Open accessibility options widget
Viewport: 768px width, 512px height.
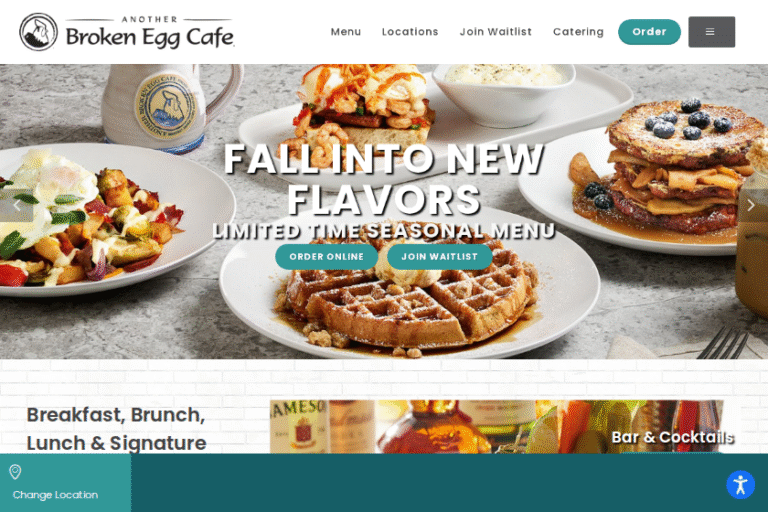tap(740, 485)
